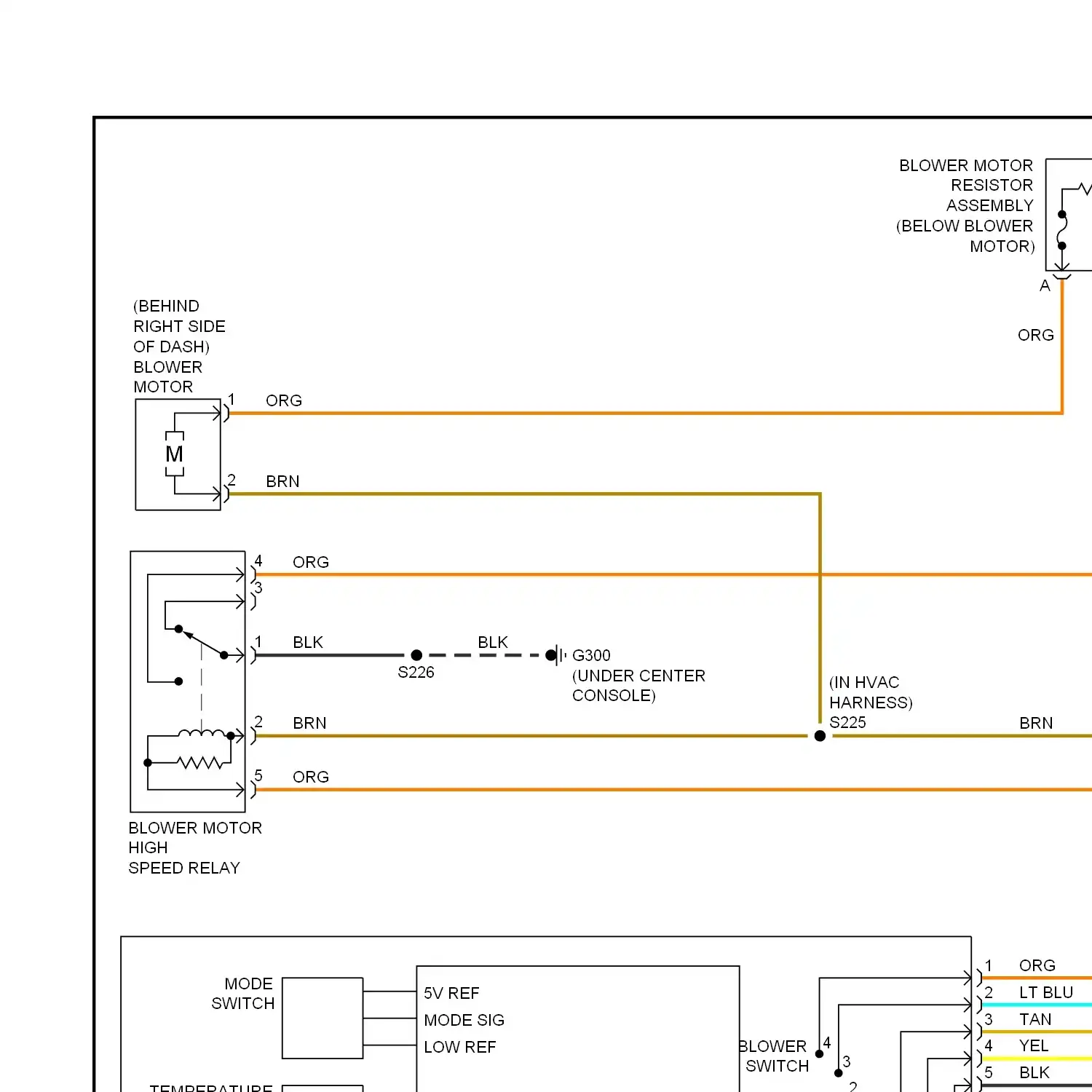Select BRN wire label at blower motor pin 2
Screen dimensions: 1092x1092
tap(282, 482)
